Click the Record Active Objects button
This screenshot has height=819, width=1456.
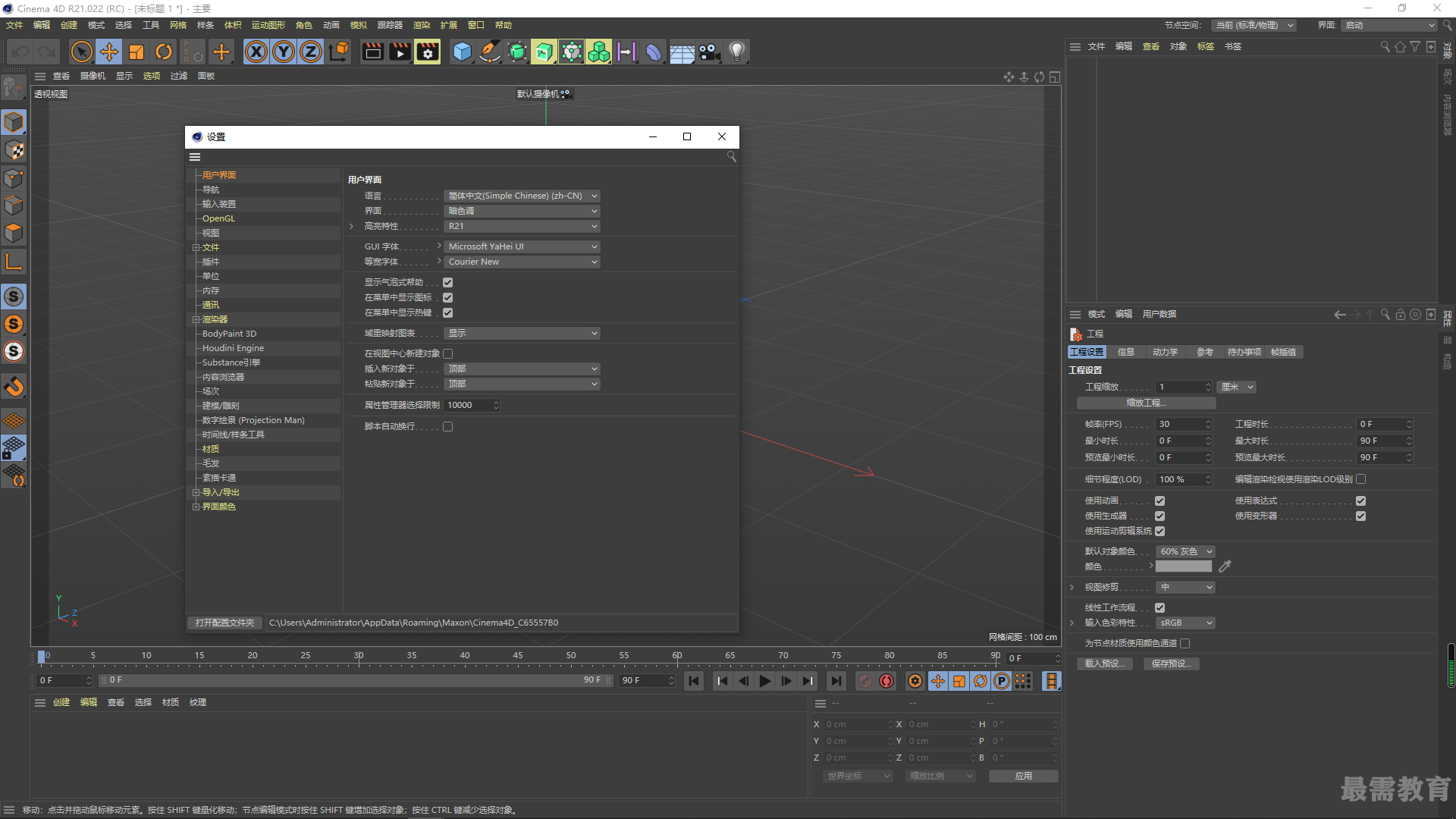pos(865,681)
